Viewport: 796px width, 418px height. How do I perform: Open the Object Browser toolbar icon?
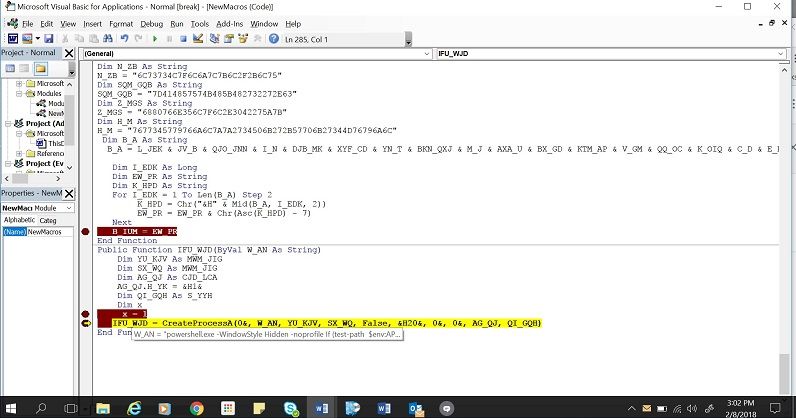click(x=243, y=39)
